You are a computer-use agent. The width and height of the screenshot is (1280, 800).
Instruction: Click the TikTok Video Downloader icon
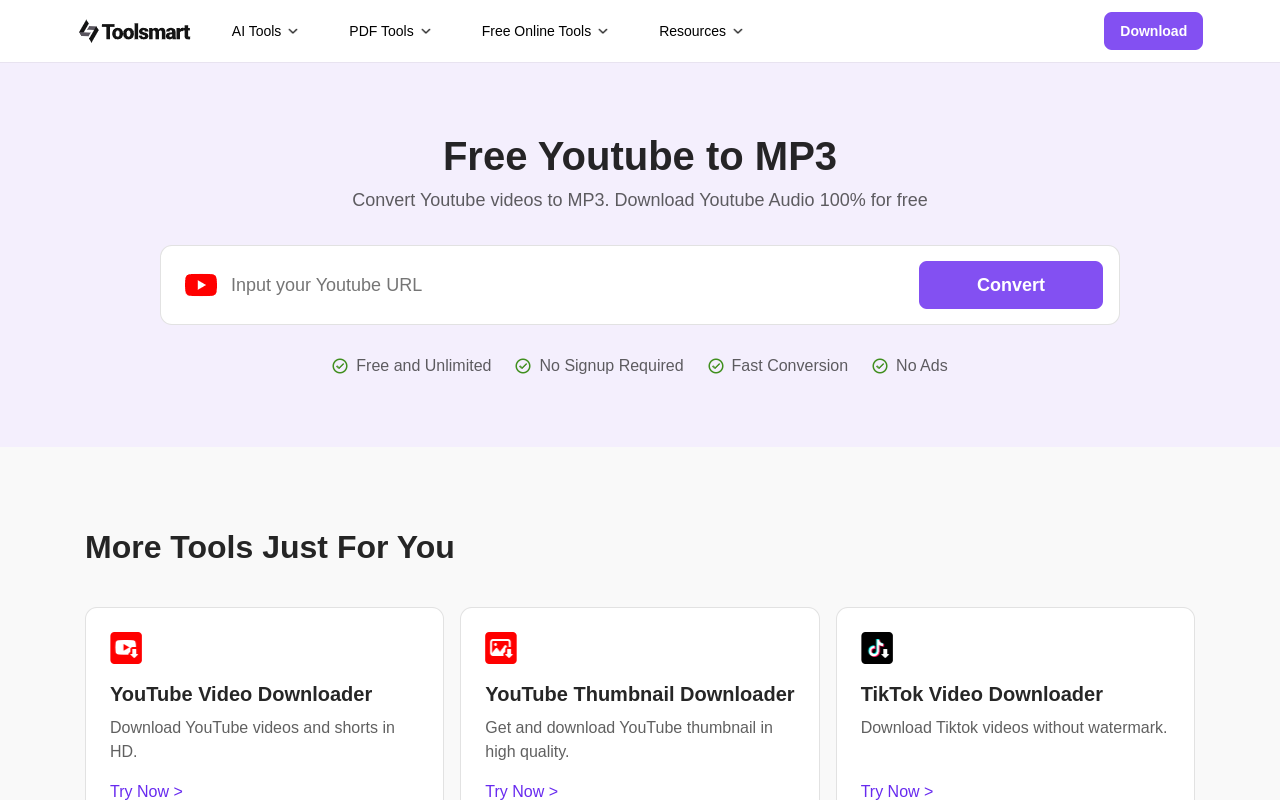(x=877, y=648)
